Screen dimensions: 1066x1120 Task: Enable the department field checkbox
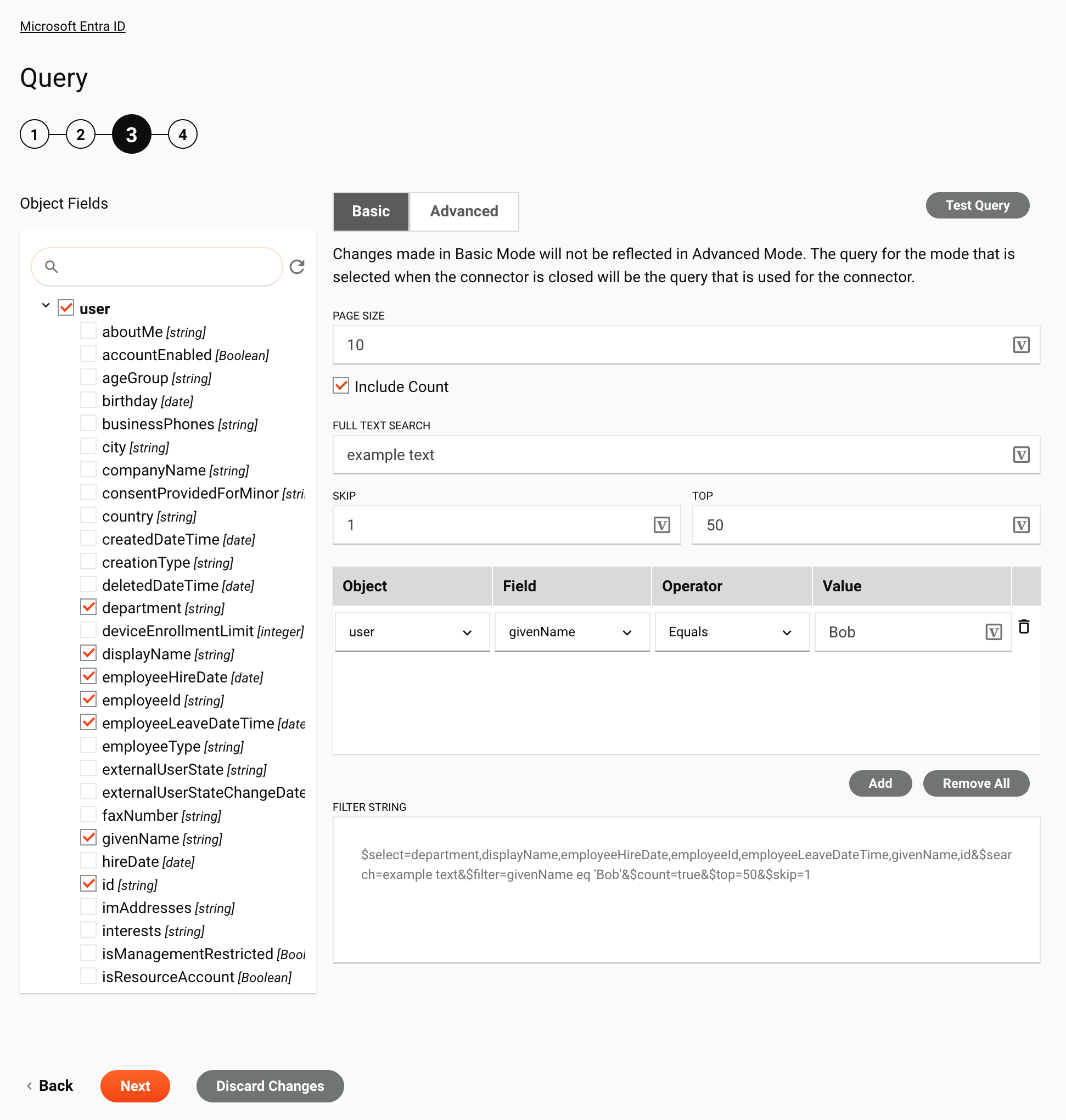coord(88,608)
